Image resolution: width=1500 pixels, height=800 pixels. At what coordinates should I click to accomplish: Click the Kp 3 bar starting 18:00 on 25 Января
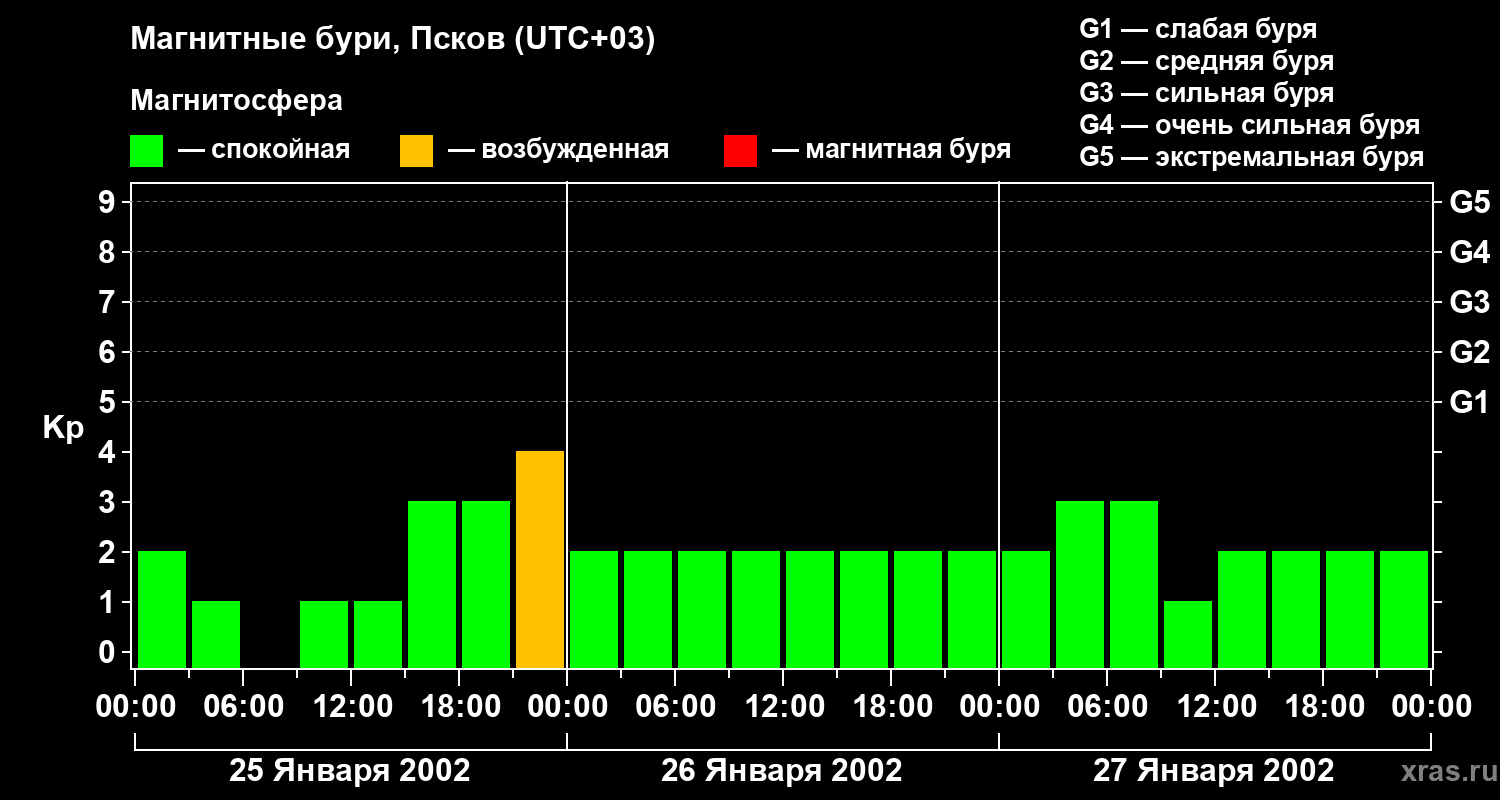(486, 584)
